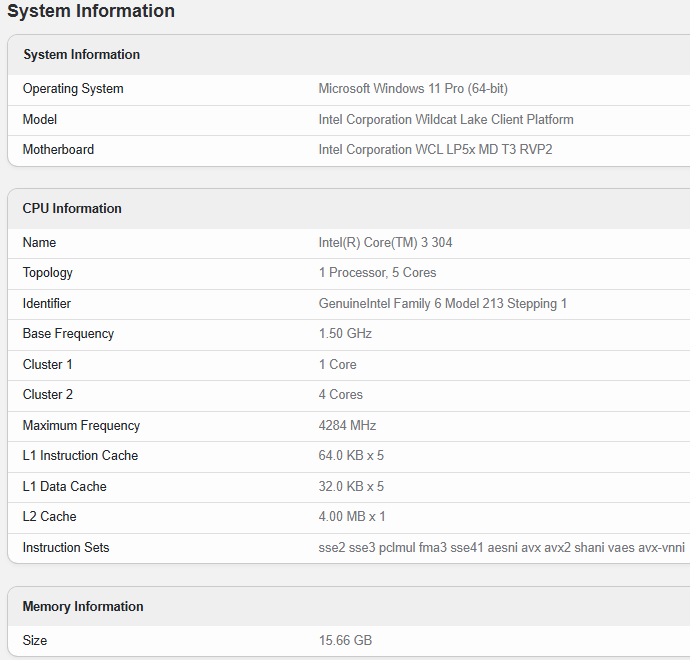Select the Instruction Sets value text
Screen dimensions: 690x660
pyautogui.click(x=501, y=548)
